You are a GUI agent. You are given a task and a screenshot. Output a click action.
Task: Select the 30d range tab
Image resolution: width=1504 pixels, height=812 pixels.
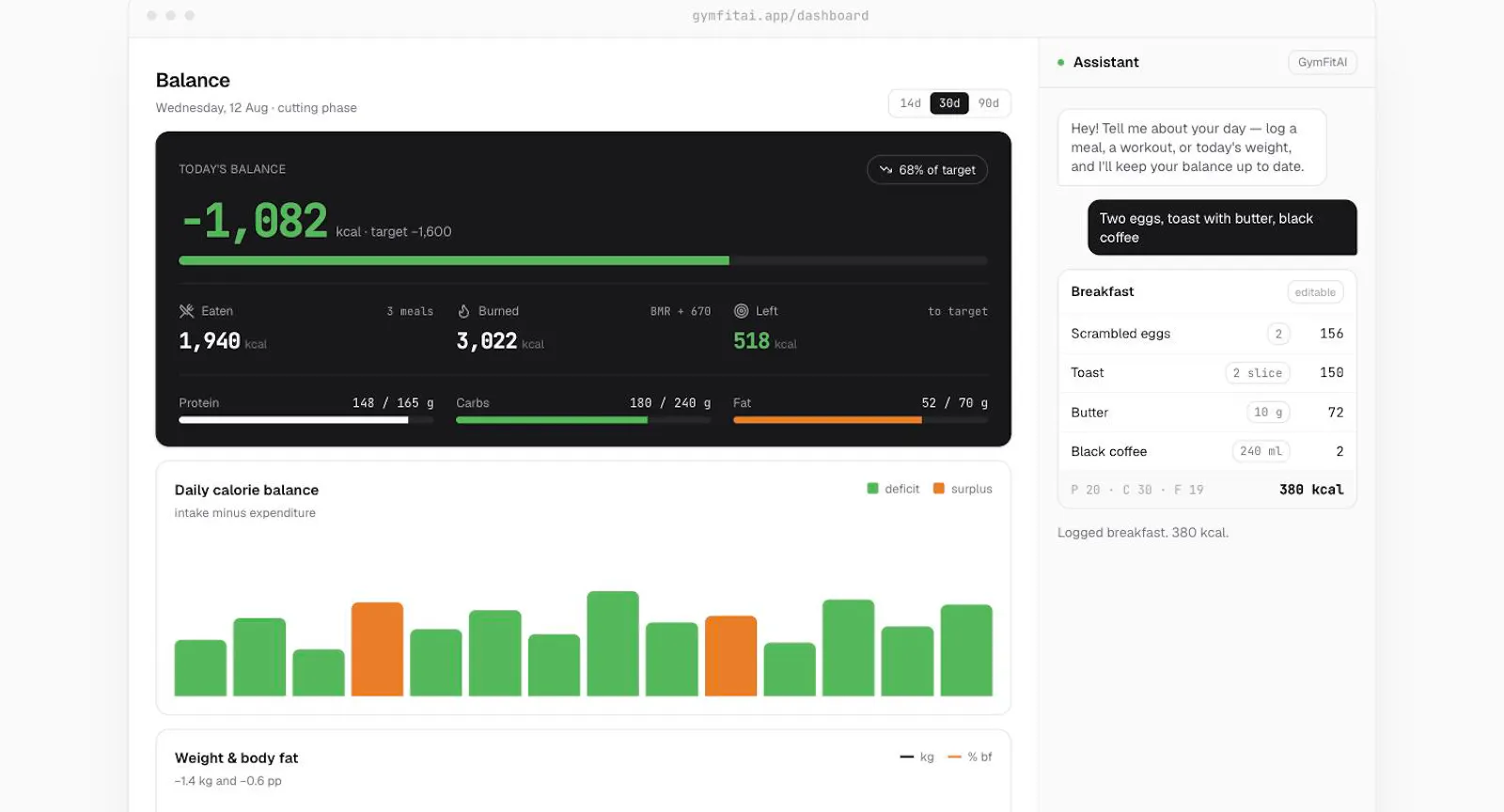pos(949,103)
